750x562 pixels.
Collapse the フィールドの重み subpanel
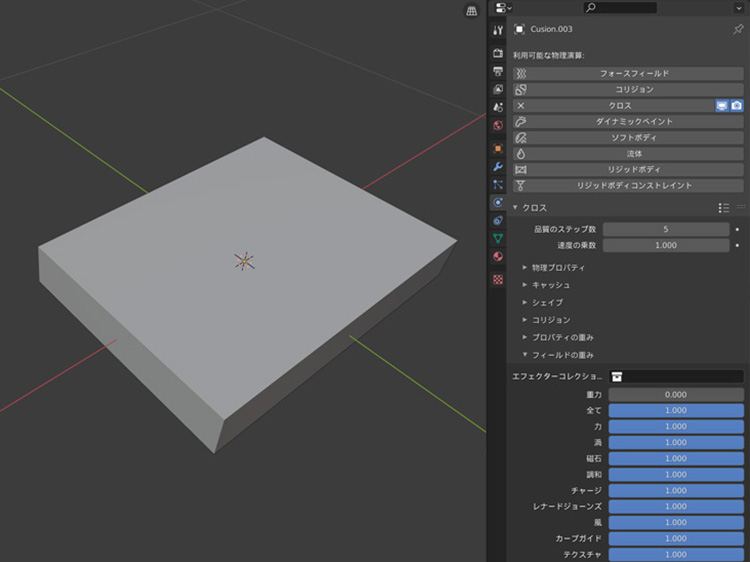tap(562, 355)
